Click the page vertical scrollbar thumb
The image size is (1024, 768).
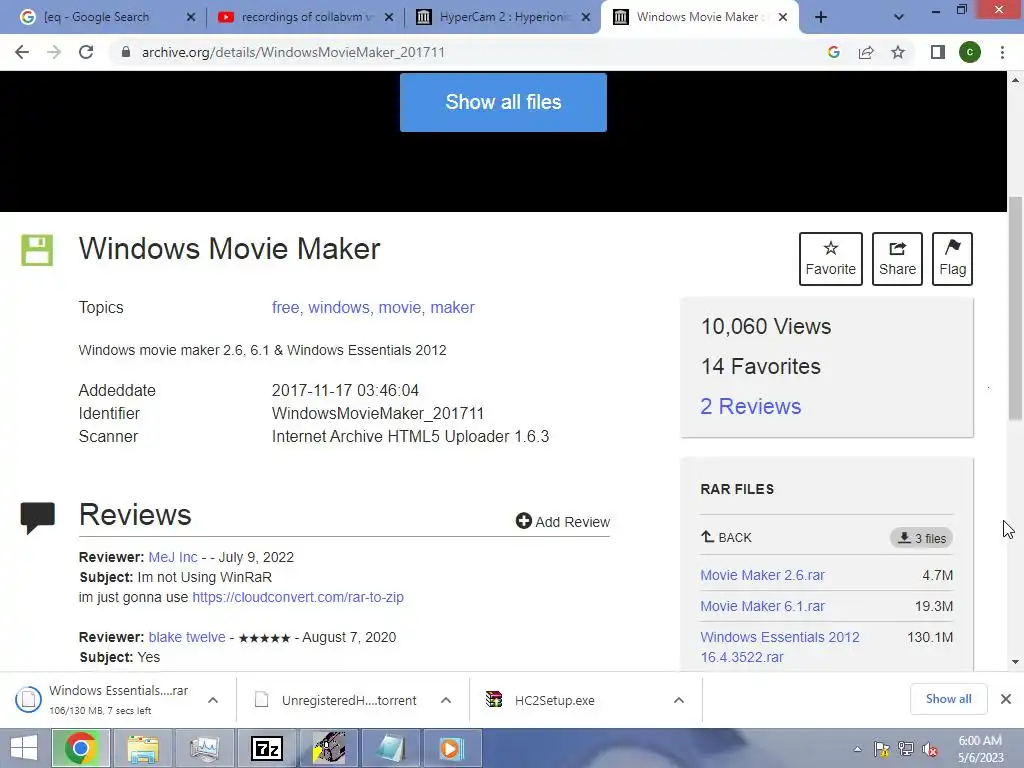[x=1015, y=308]
